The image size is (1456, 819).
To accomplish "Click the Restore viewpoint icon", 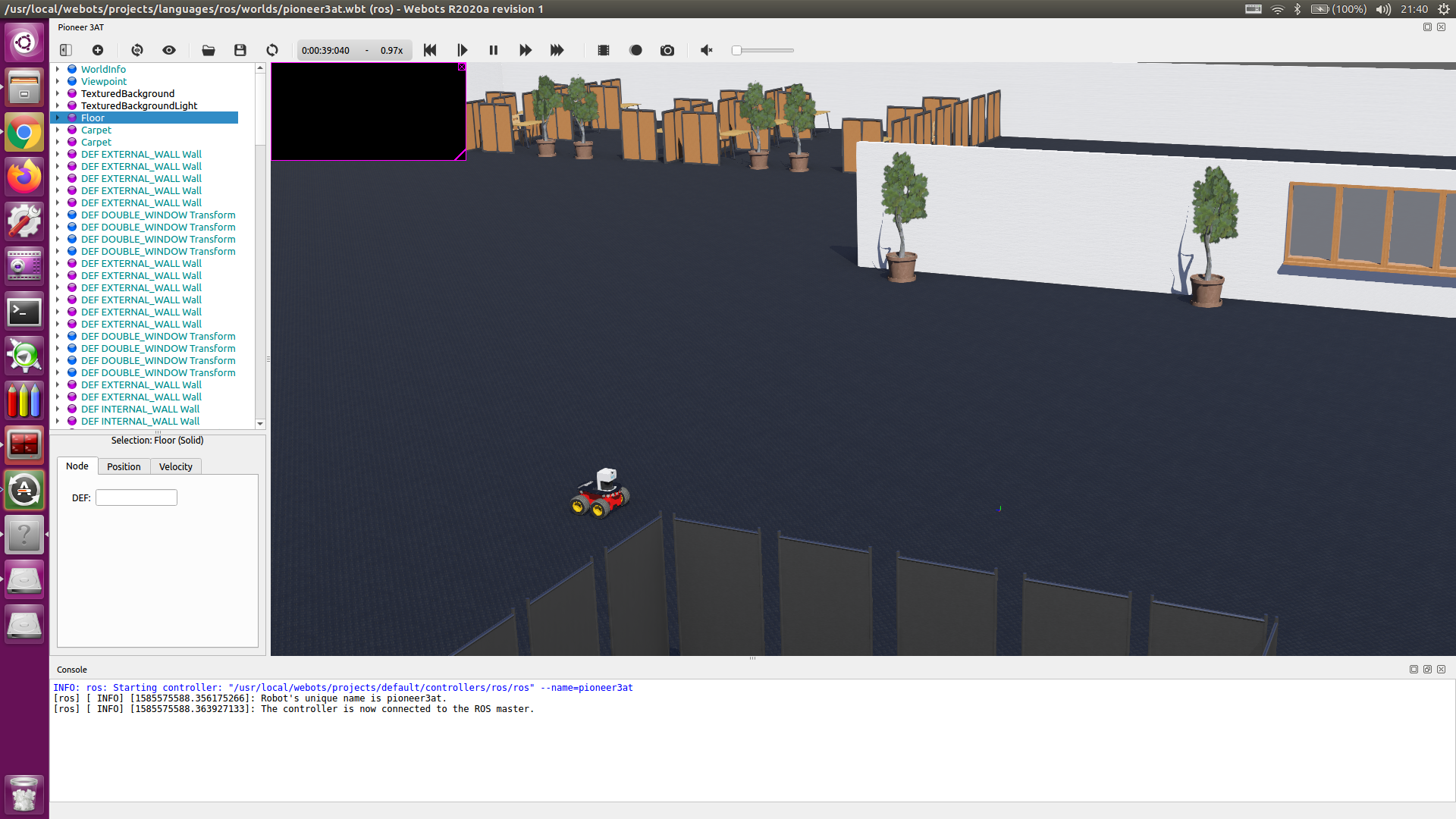I will [x=137, y=50].
